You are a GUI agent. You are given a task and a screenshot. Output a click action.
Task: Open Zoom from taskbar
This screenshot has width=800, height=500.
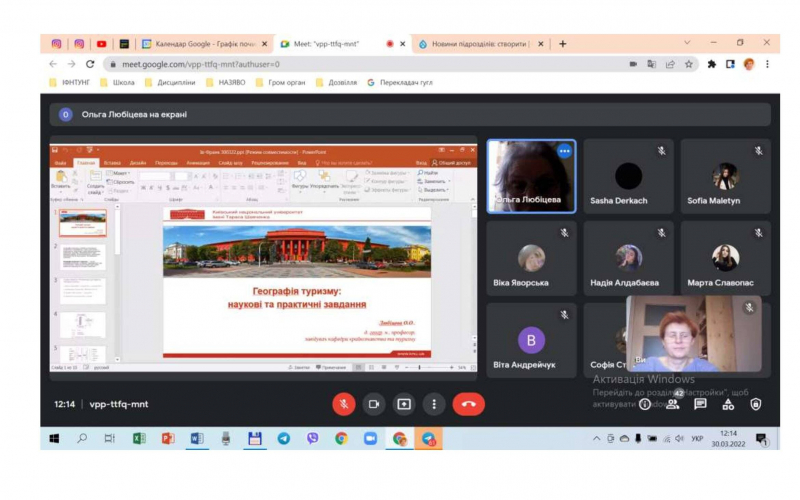pyautogui.click(x=370, y=439)
